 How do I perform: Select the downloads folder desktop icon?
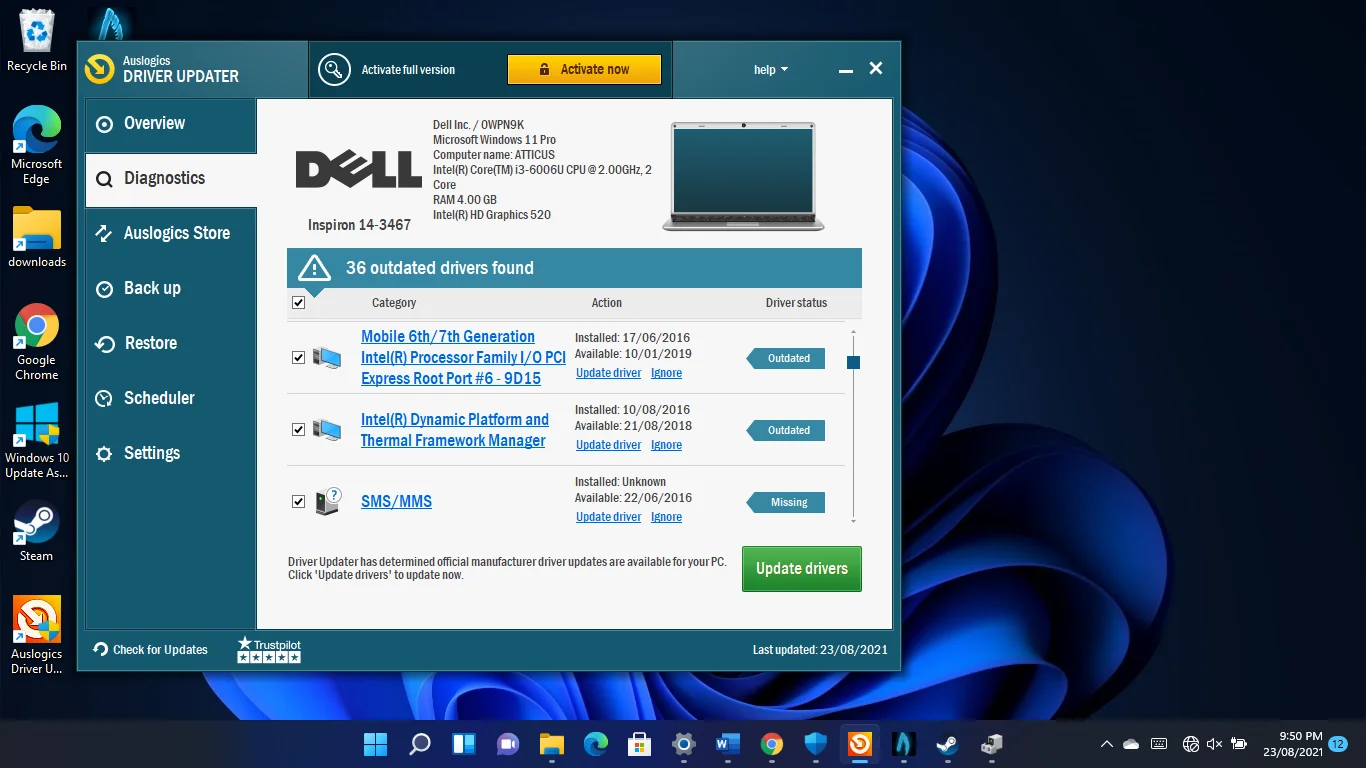pos(37,237)
